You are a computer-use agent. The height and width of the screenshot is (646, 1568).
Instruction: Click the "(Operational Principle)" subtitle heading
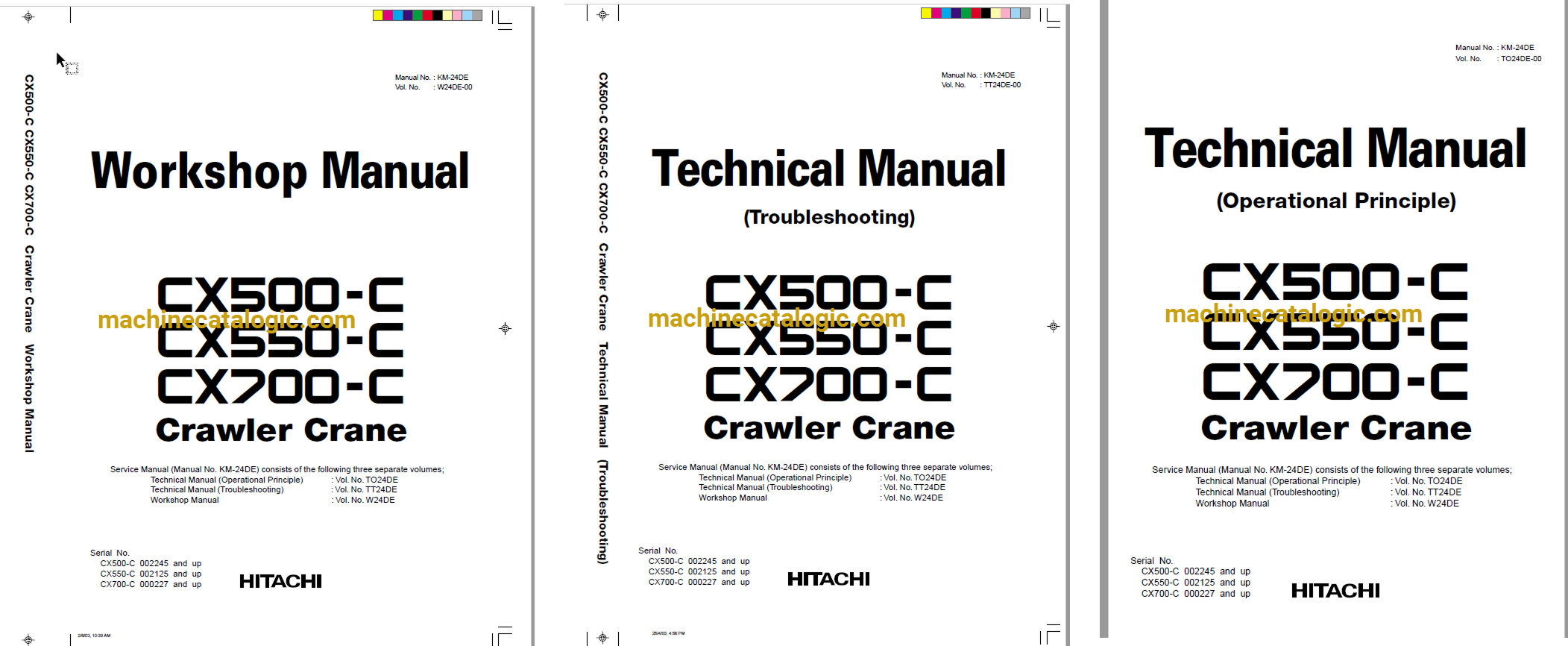[1336, 201]
